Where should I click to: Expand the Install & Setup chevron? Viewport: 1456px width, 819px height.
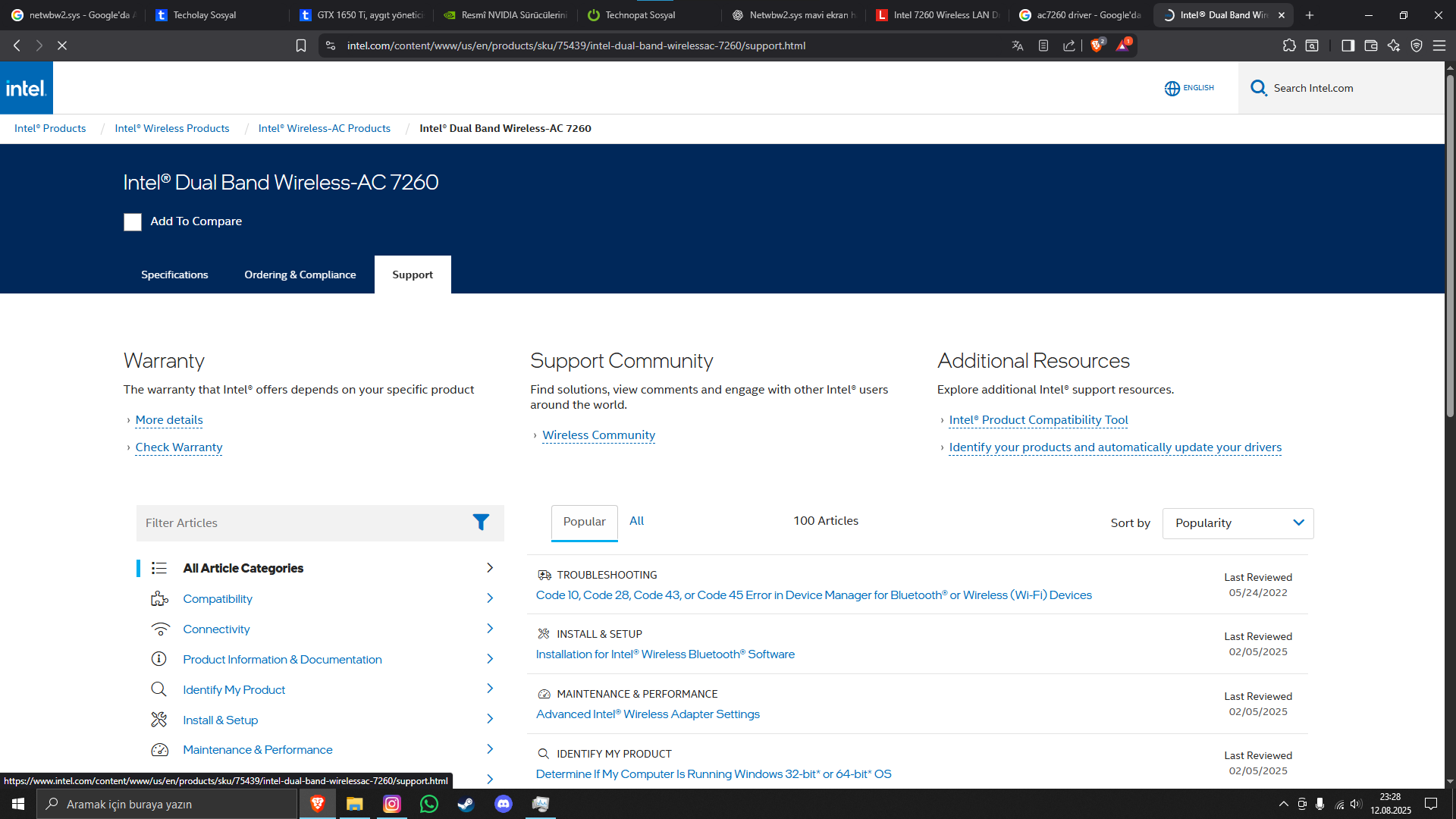[490, 719]
